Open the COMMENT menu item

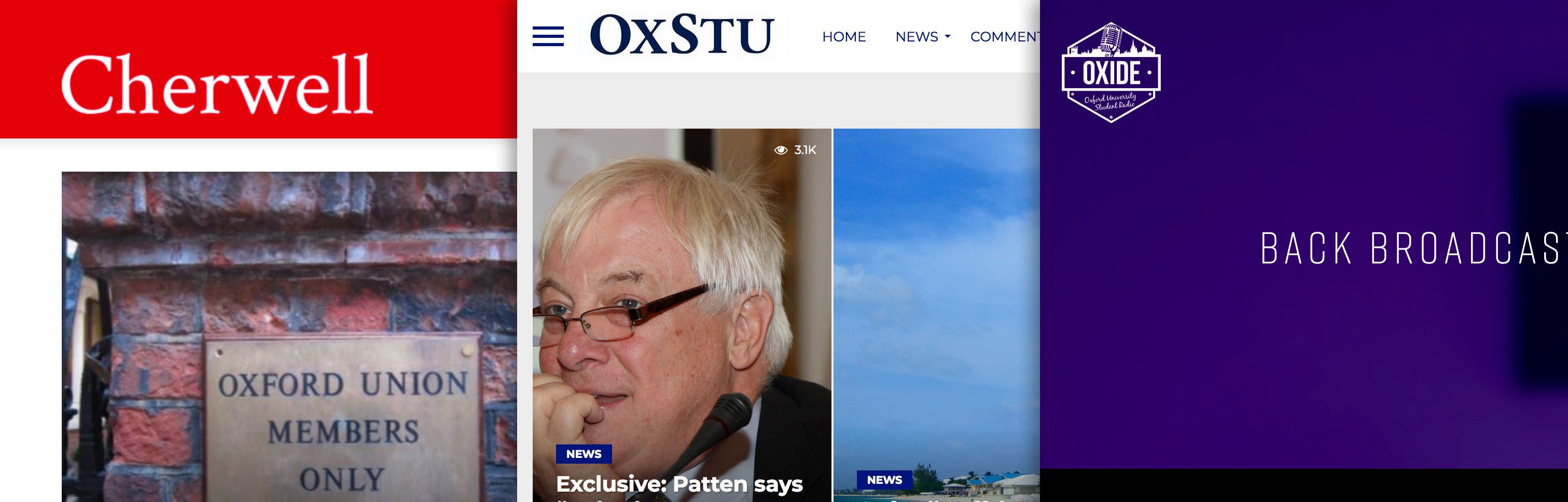[x=1005, y=36]
